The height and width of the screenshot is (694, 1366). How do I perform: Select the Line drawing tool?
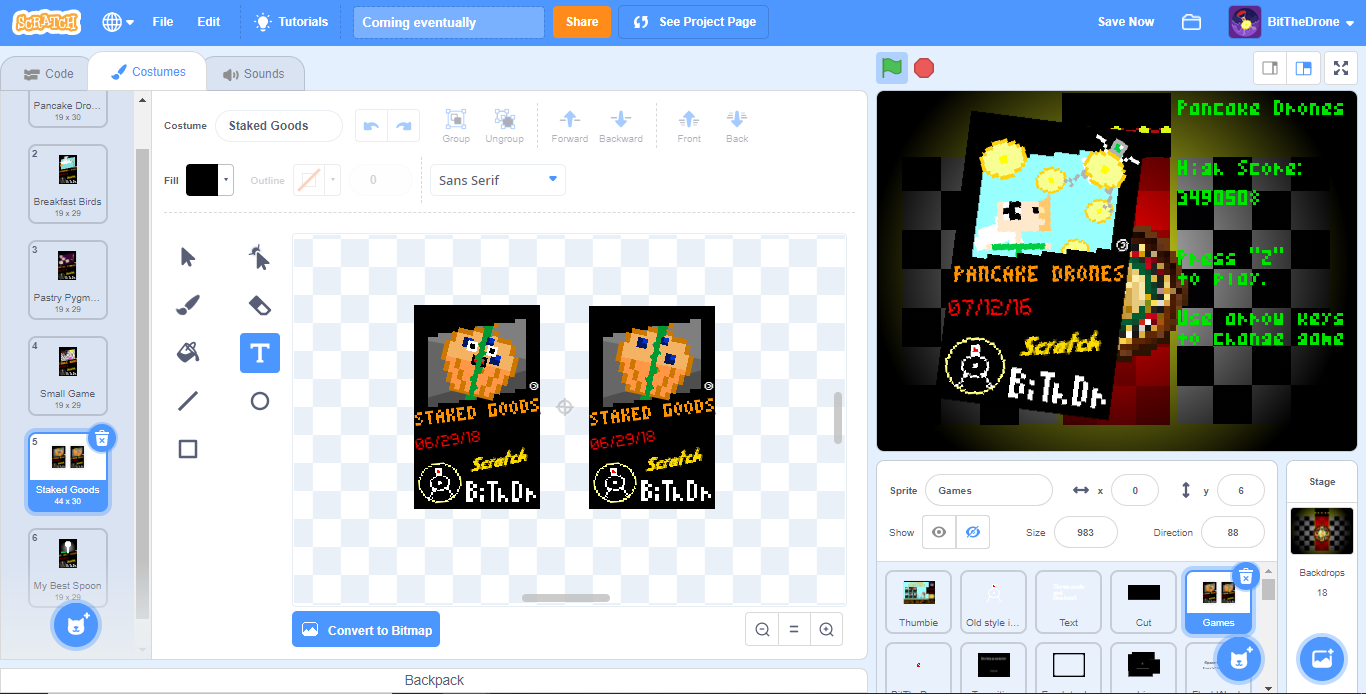click(187, 401)
